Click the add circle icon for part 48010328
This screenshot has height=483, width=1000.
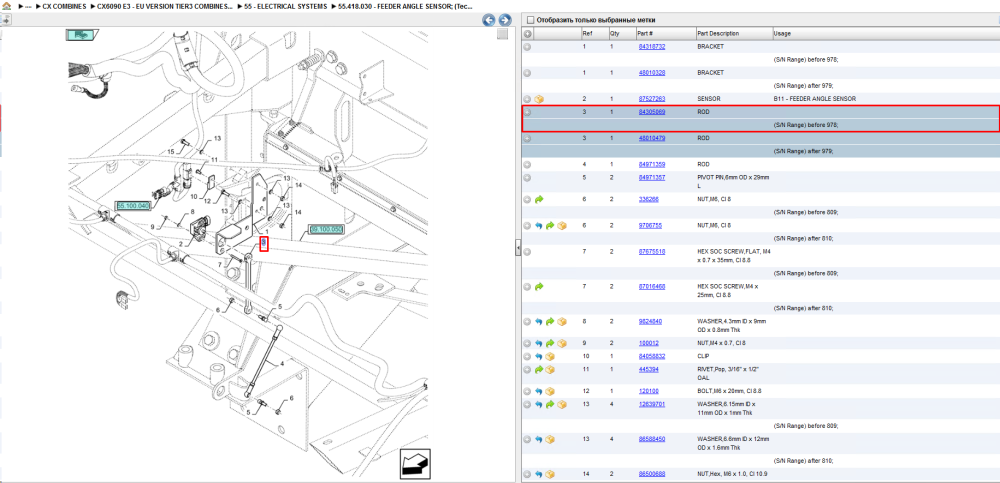click(527, 73)
